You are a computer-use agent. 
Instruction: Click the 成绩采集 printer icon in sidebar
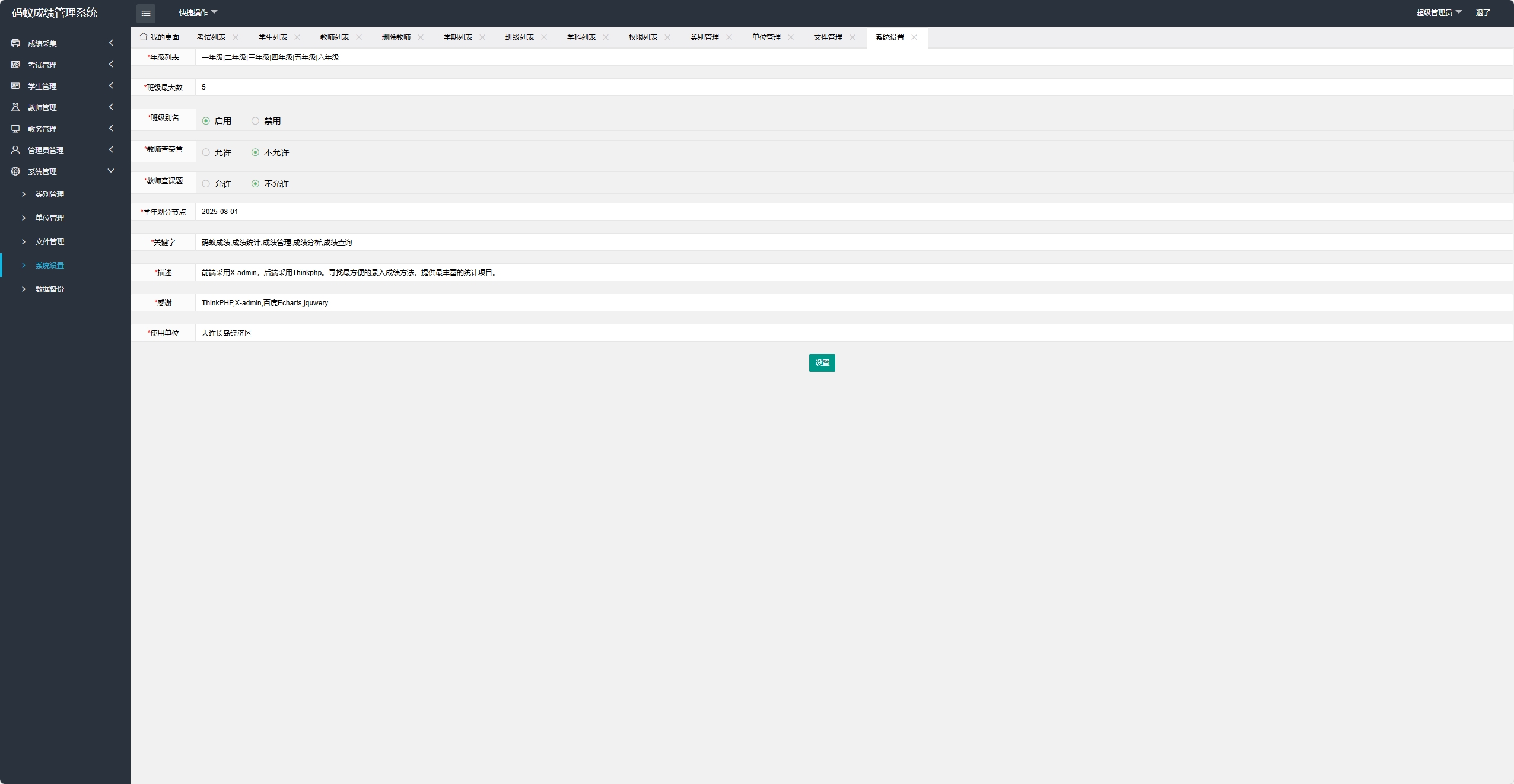15,43
